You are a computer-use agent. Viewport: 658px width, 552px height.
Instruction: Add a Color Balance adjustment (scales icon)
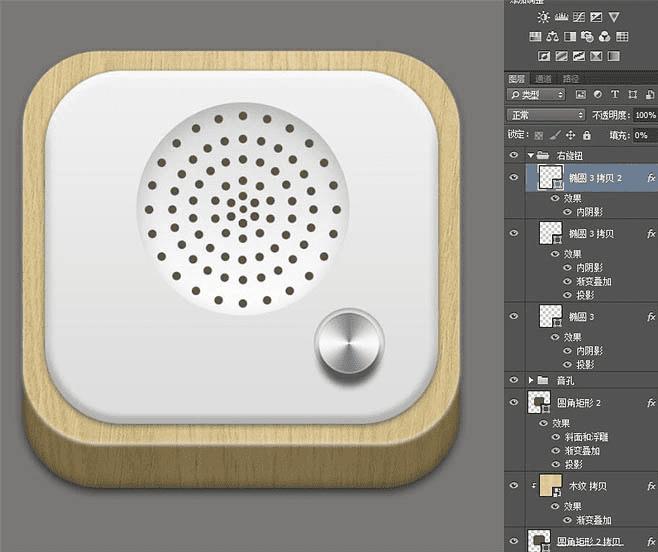552,37
